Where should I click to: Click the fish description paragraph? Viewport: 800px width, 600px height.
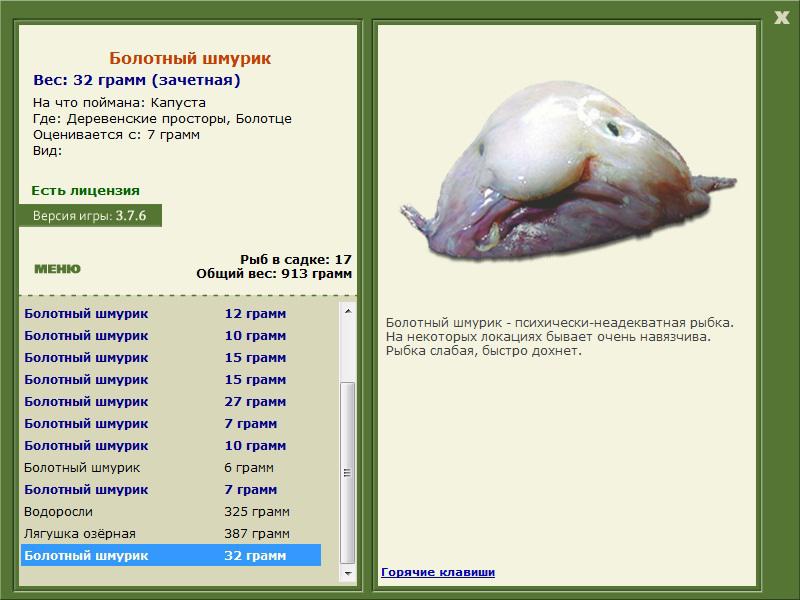(560, 337)
